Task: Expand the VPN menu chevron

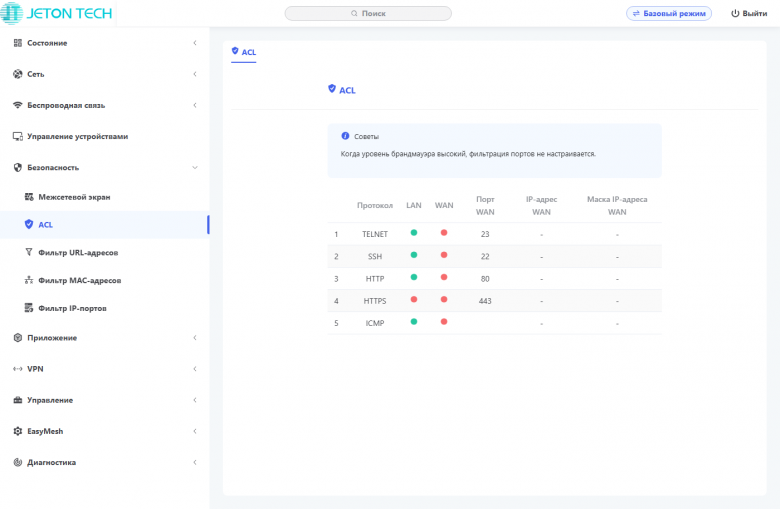Action: 195,369
